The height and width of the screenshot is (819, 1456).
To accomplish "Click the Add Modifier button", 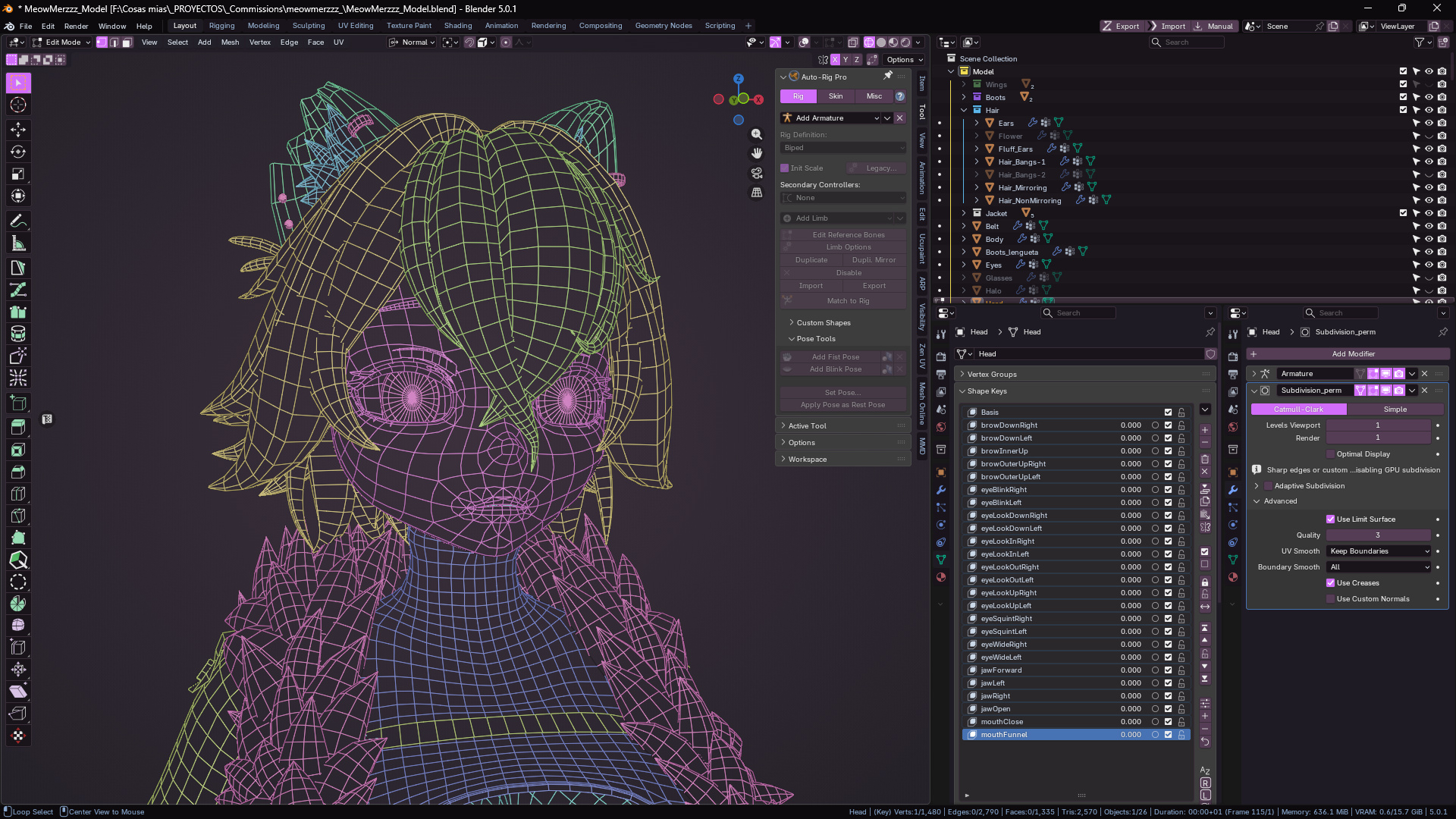I will click(x=1353, y=354).
